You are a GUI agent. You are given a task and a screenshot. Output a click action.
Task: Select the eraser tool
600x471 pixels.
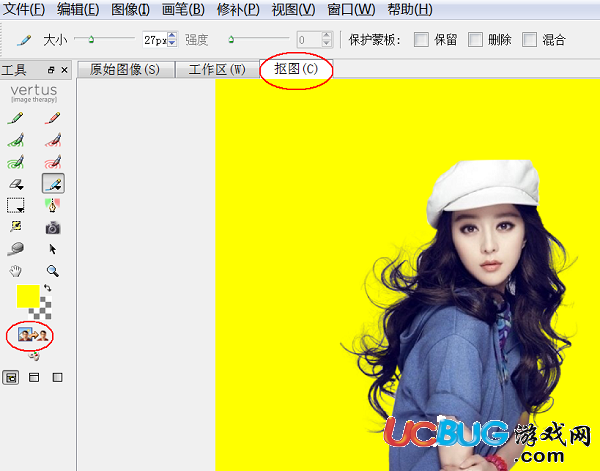coord(16,184)
